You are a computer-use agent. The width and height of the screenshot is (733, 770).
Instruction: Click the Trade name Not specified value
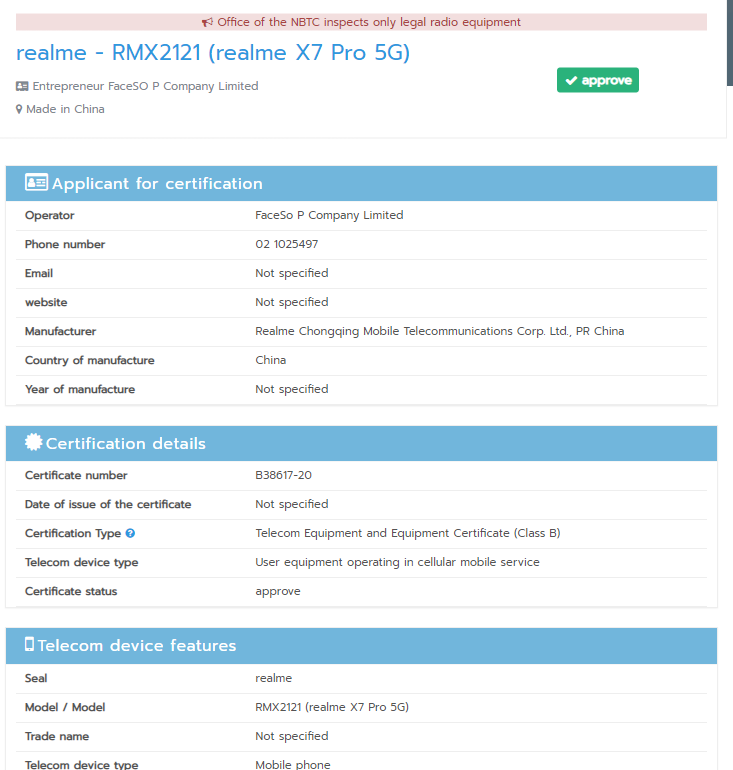click(292, 736)
